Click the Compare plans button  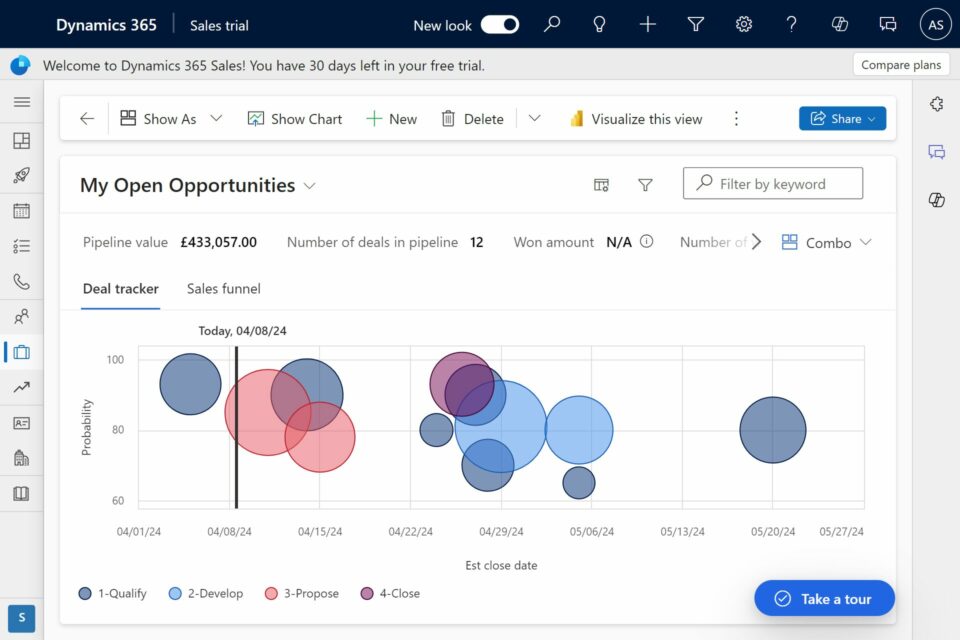coord(900,65)
